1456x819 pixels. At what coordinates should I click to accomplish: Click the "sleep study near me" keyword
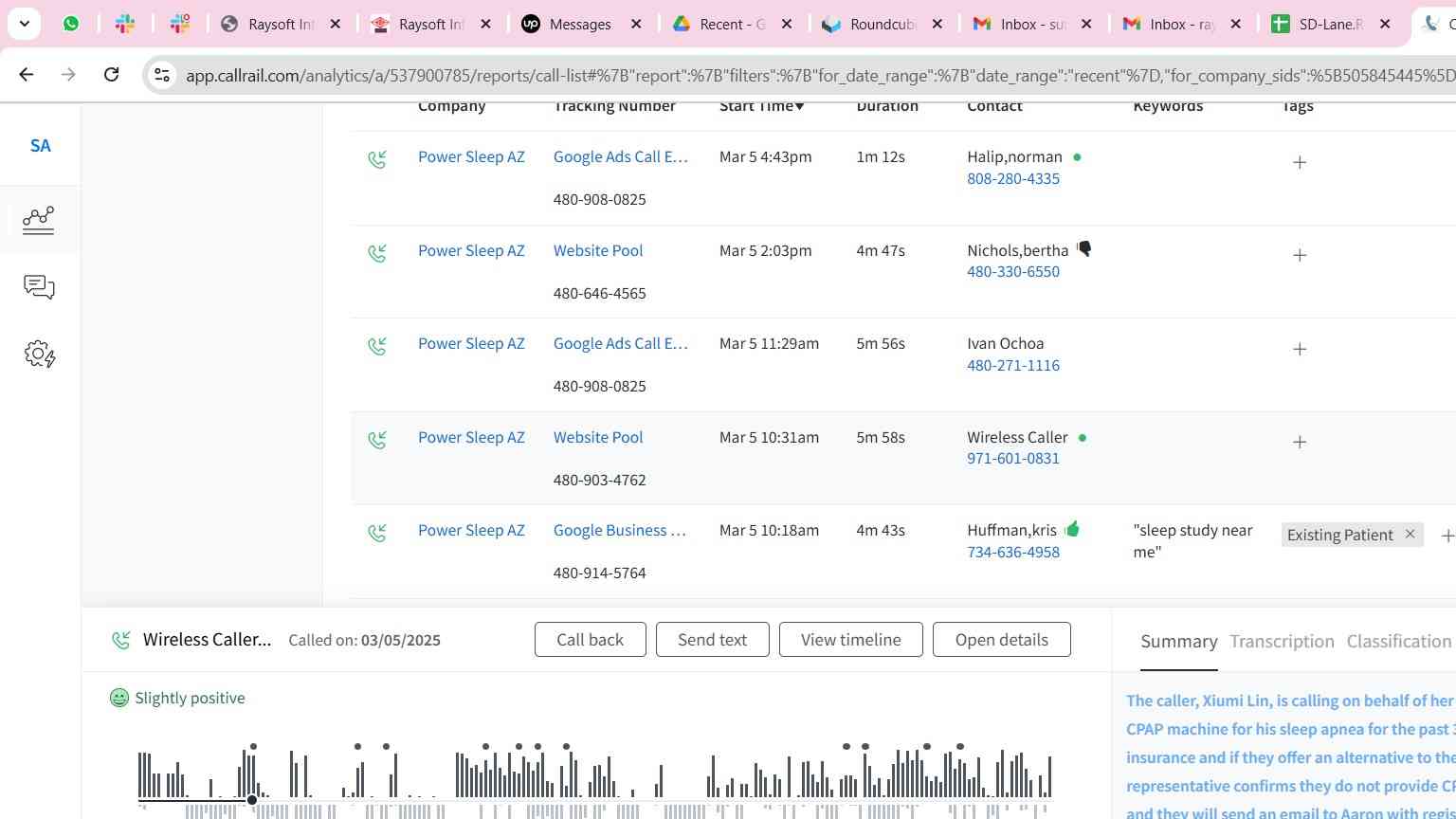click(1192, 540)
